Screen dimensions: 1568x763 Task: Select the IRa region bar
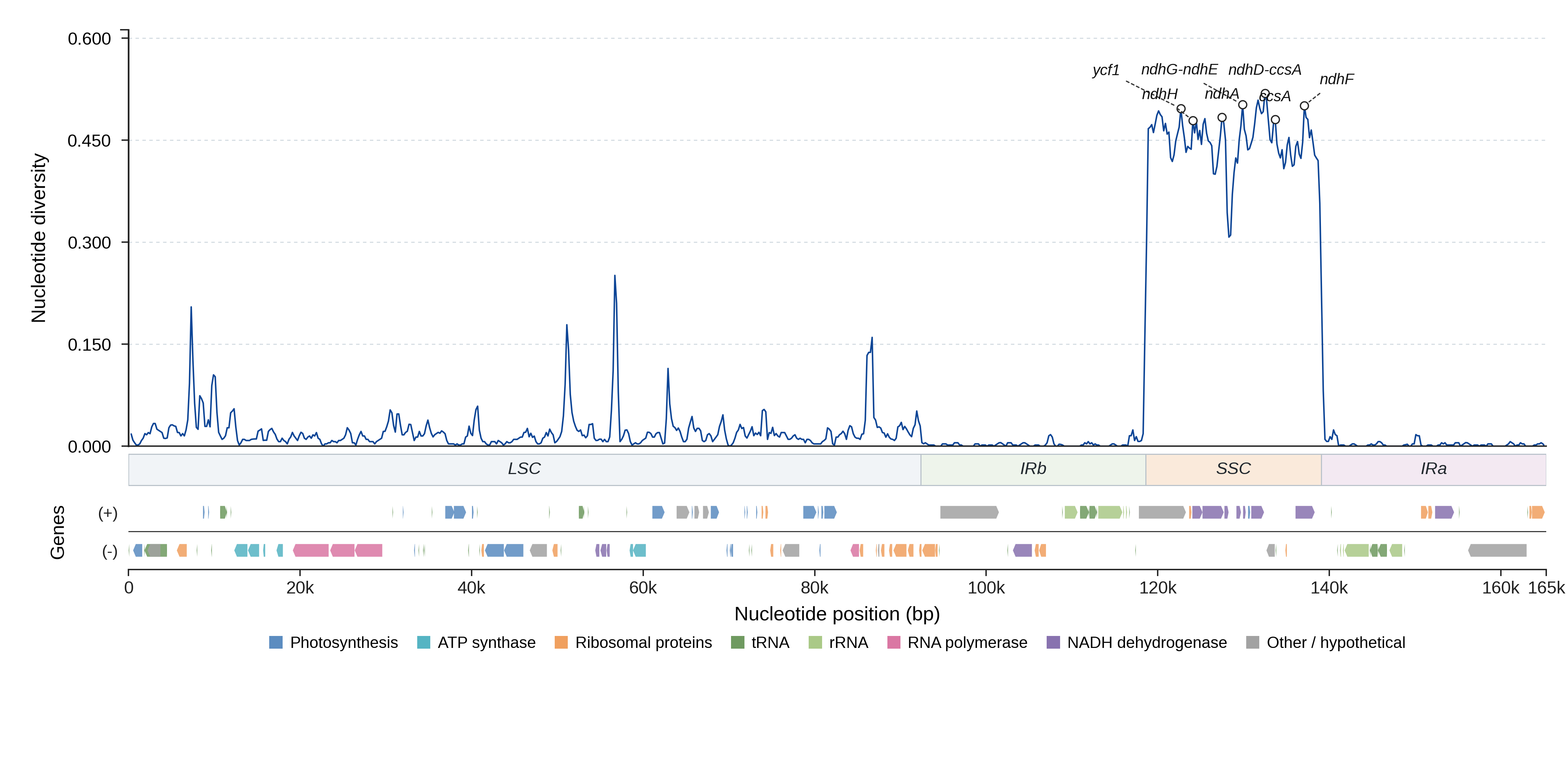pos(1433,469)
